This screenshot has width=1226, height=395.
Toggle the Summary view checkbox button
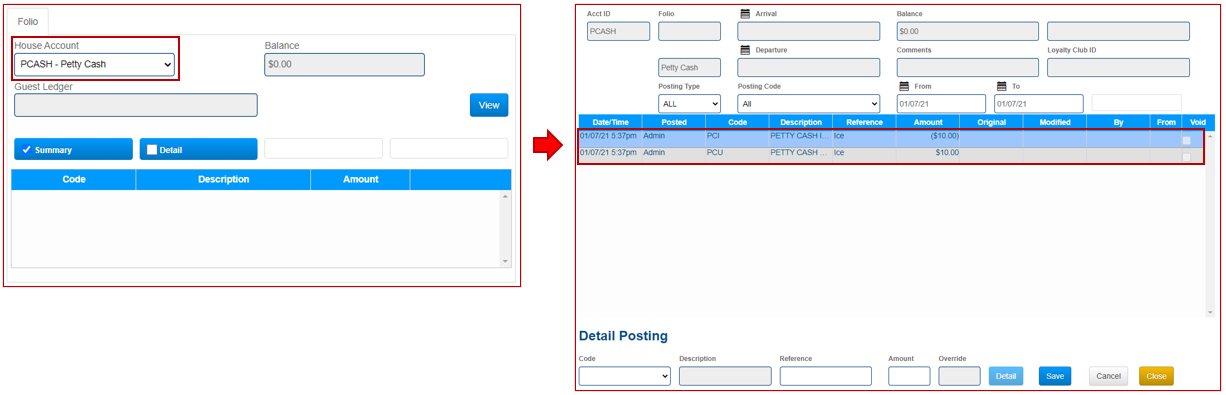click(x=73, y=150)
